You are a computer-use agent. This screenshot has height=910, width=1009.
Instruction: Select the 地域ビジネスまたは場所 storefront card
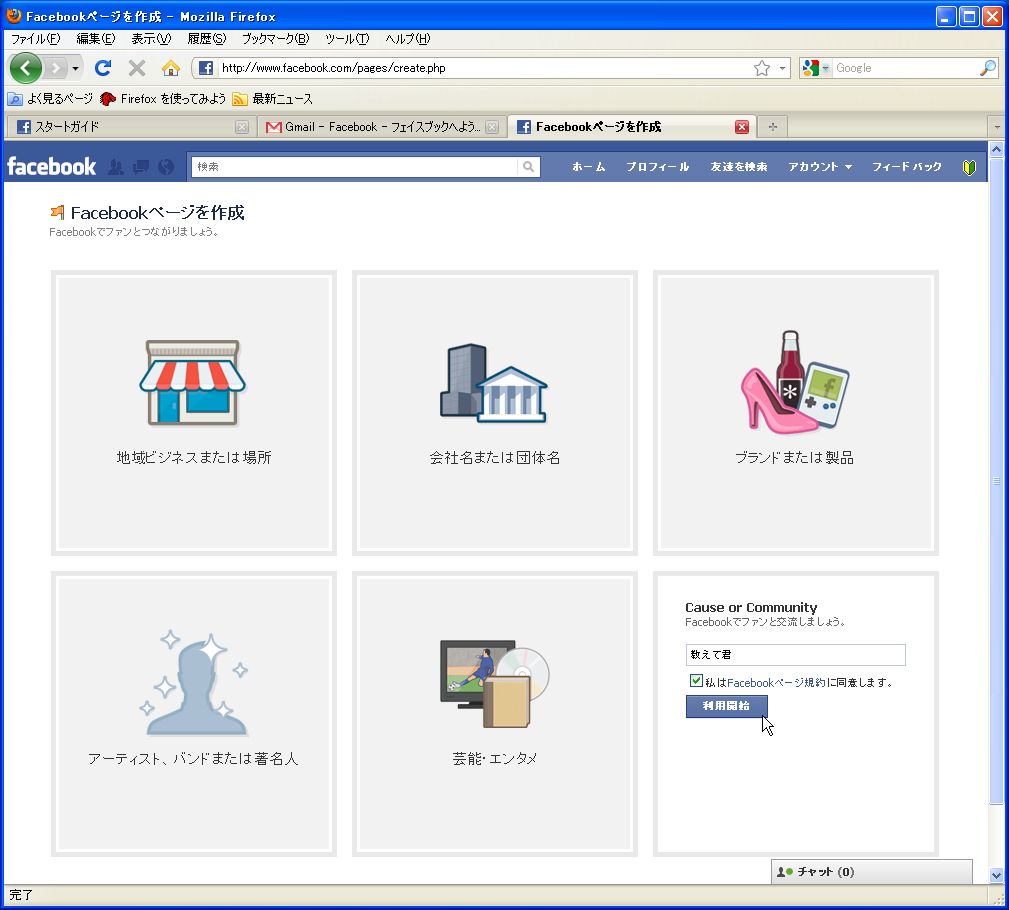194,413
